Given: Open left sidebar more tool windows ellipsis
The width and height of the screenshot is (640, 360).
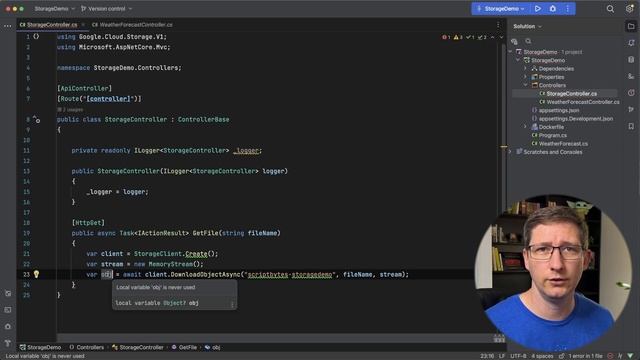Looking at the screenshot, I should pos(7,26).
